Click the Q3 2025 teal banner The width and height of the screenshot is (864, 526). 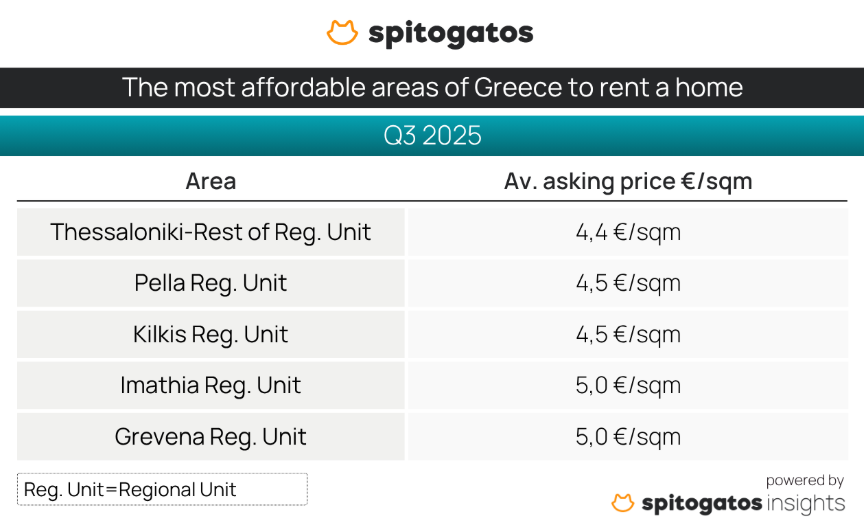click(432, 136)
